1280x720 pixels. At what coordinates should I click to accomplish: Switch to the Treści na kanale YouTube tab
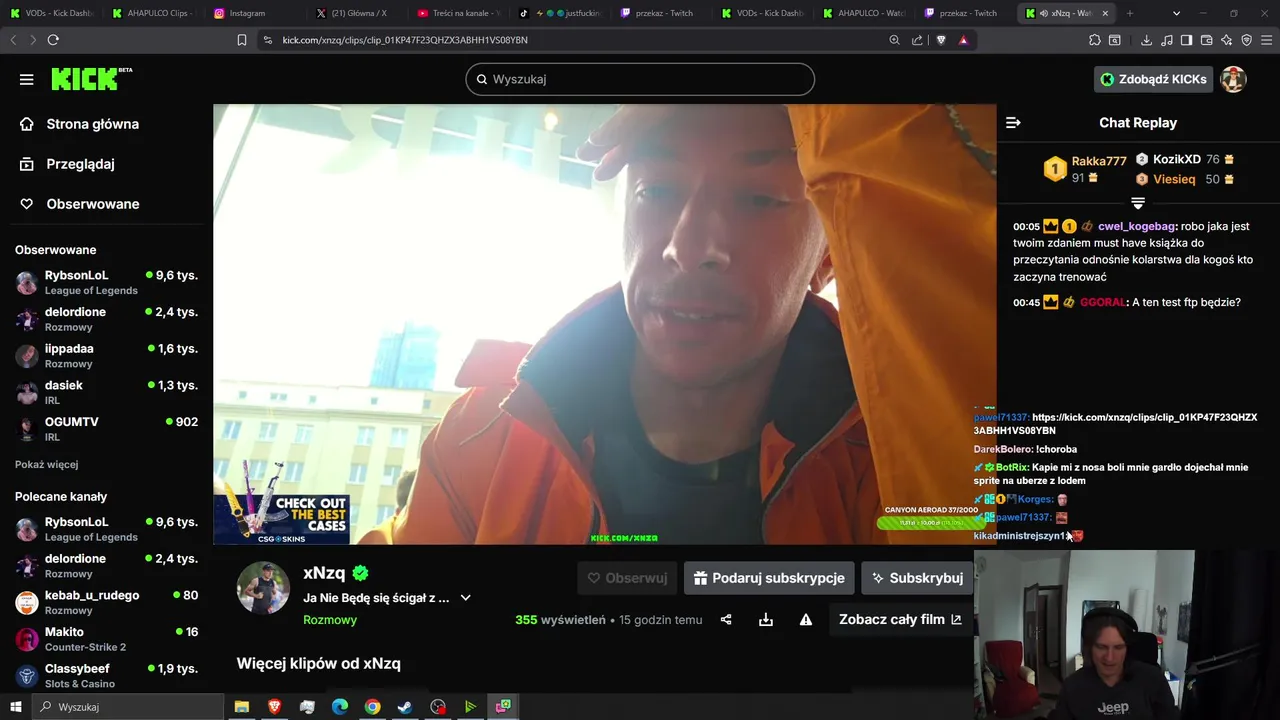click(x=460, y=13)
